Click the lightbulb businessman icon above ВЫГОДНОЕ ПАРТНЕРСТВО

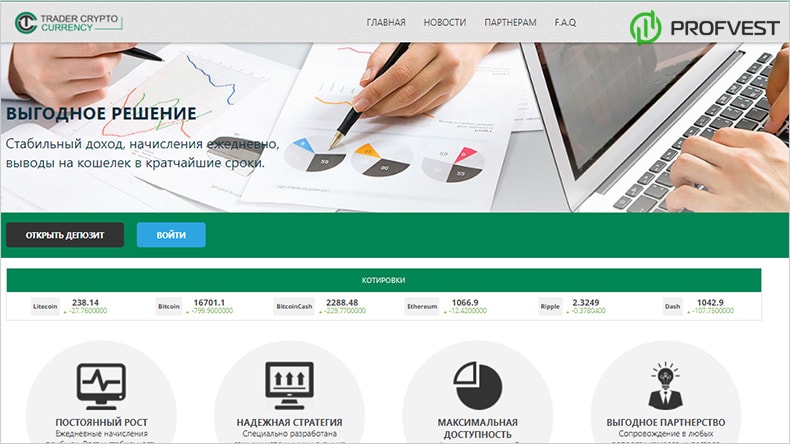click(665, 385)
